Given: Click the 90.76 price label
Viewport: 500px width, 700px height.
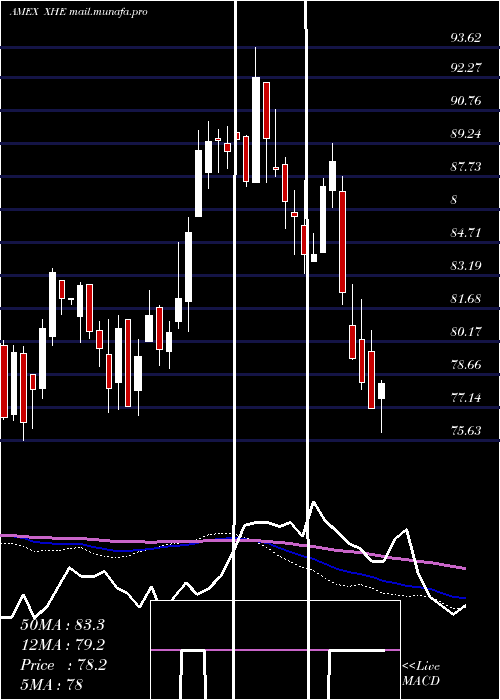Looking at the screenshot, I should 466,101.
